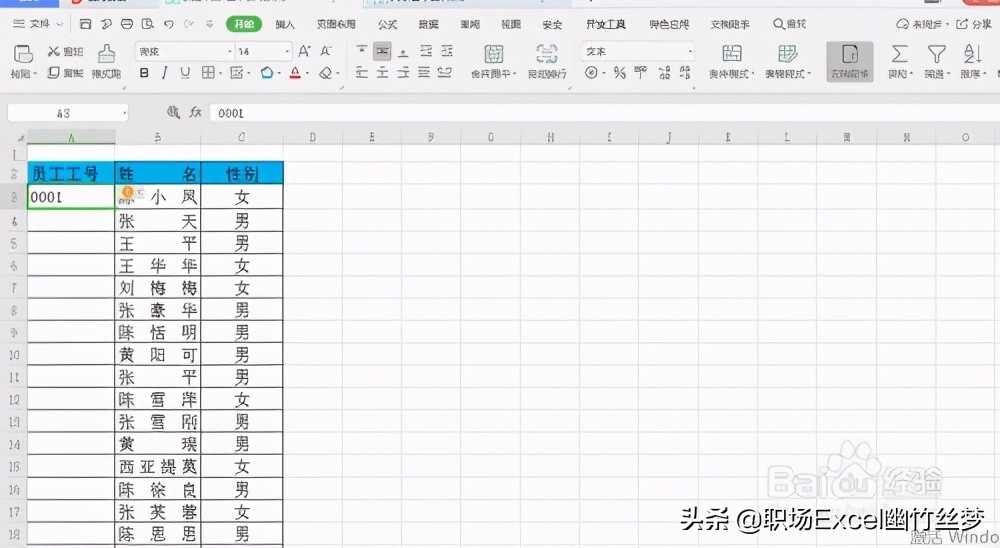The image size is (1000, 548).
Task: Click the percent style icon
Action: click(x=619, y=73)
